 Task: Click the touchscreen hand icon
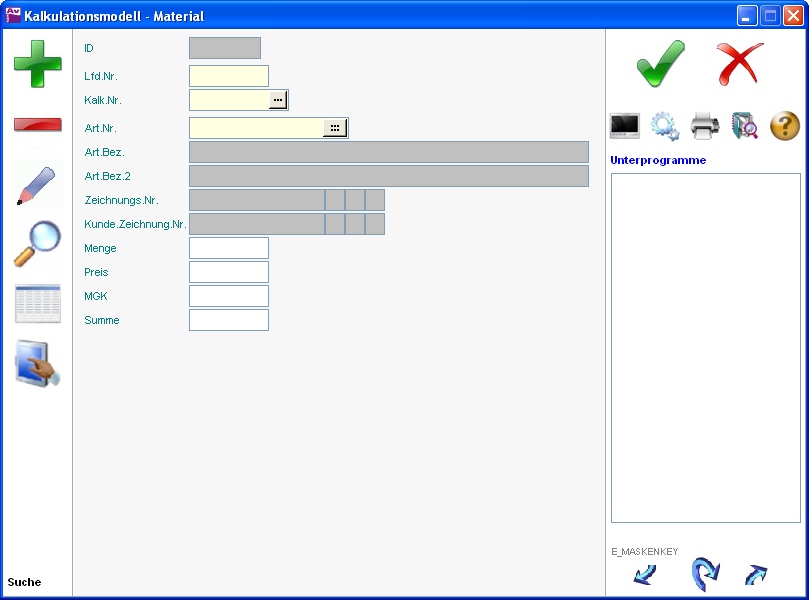[x=37, y=364]
